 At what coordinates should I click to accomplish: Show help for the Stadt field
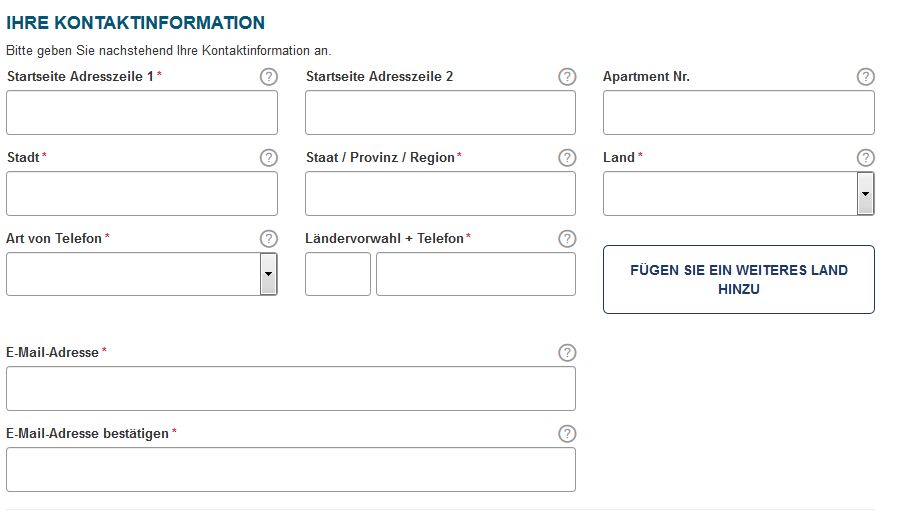click(x=268, y=158)
